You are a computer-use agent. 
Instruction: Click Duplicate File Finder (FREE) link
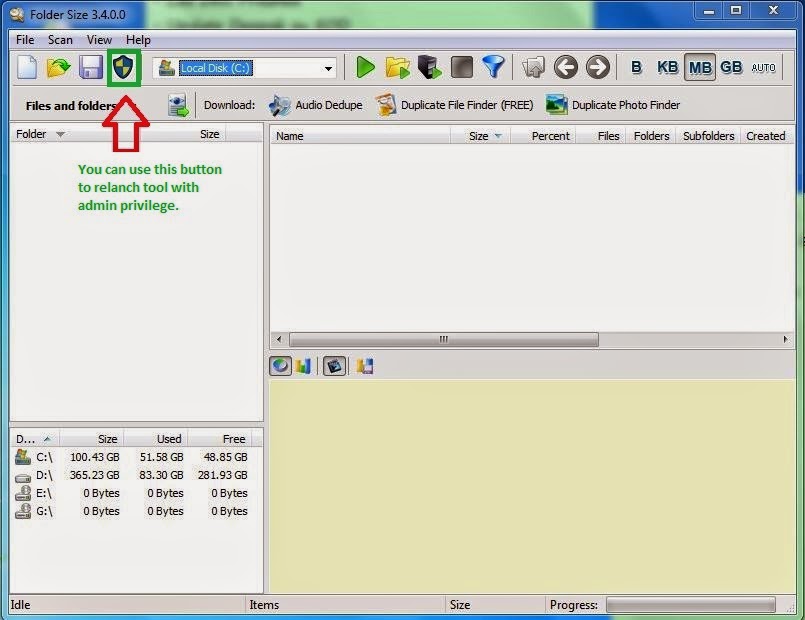(x=467, y=105)
